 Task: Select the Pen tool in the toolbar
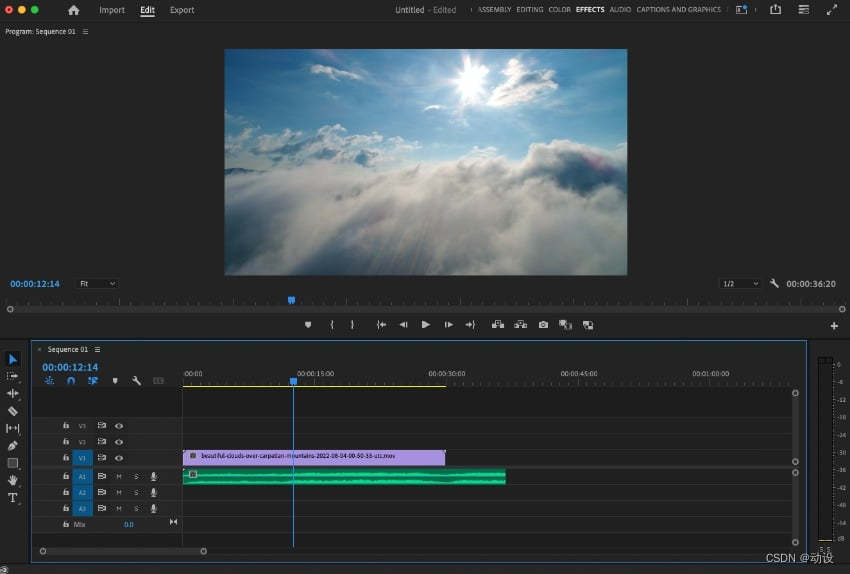click(13, 445)
